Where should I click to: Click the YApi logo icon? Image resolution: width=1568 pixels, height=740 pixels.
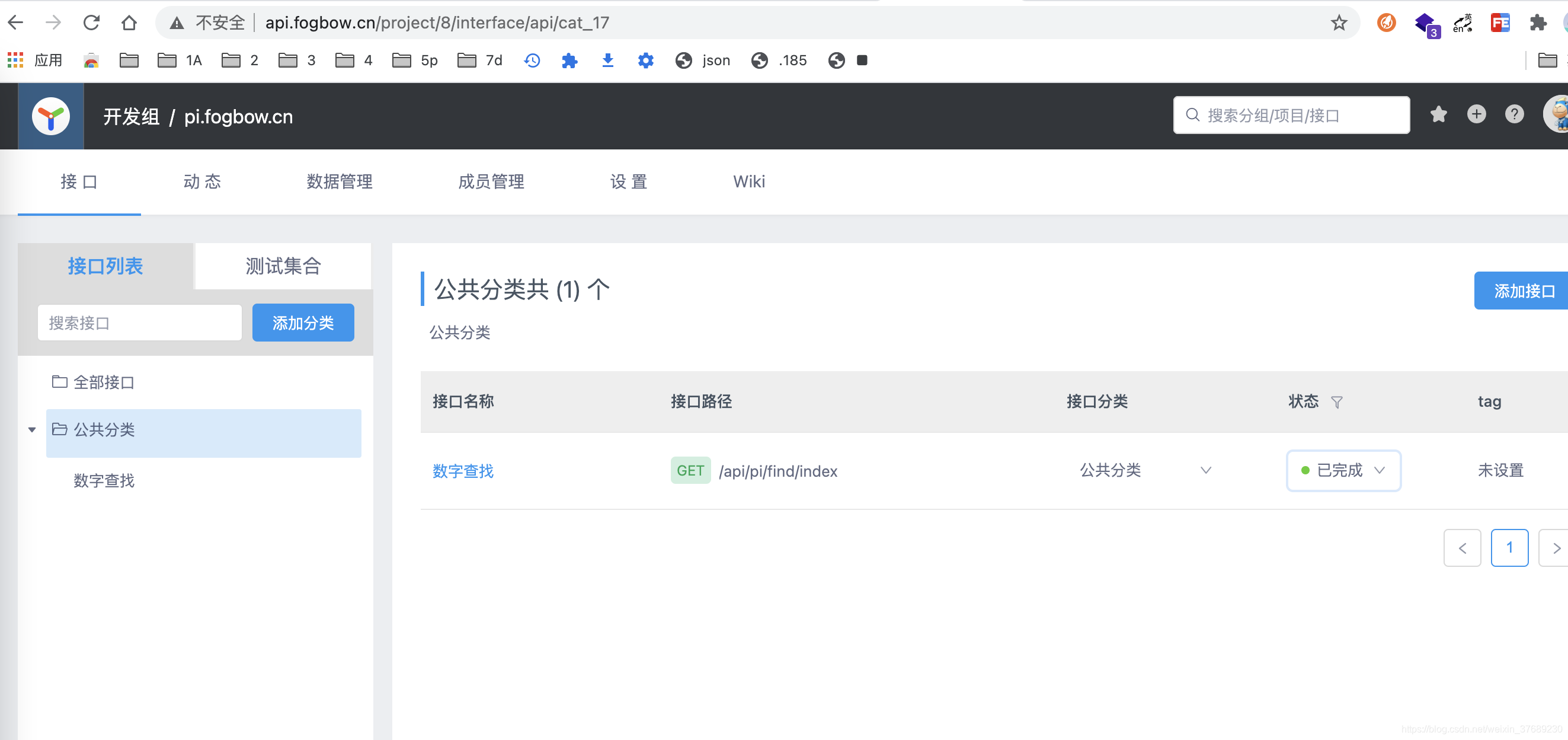[50, 116]
